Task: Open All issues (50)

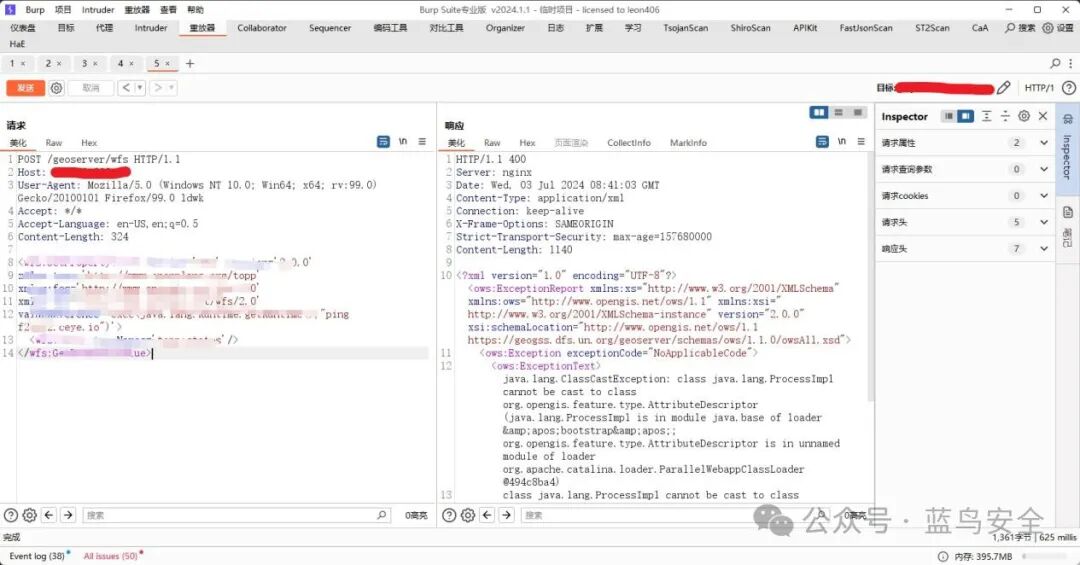Action: click(x=113, y=555)
